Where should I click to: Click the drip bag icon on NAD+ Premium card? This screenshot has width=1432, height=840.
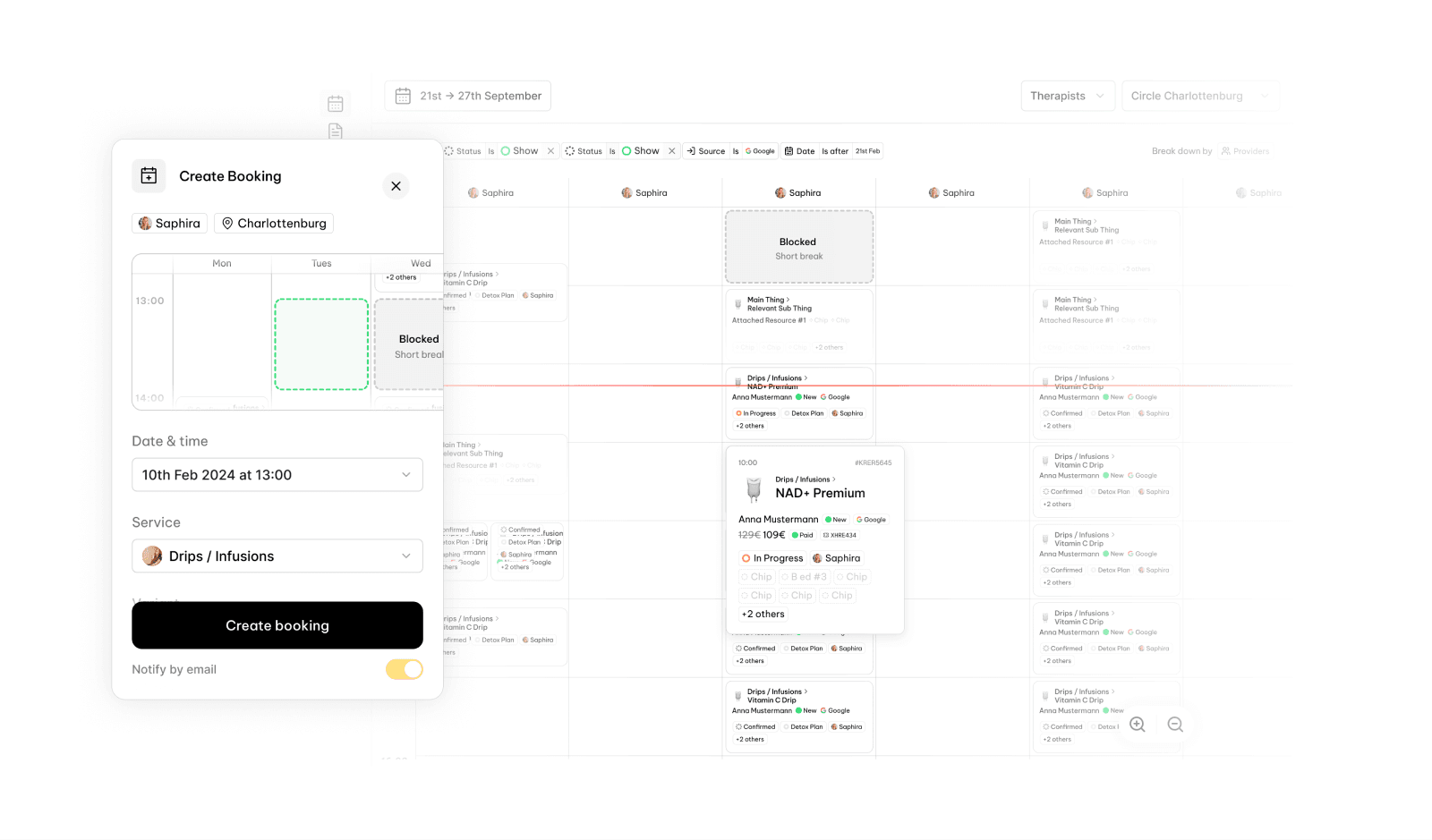pyautogui.click(x=754, y=488)
